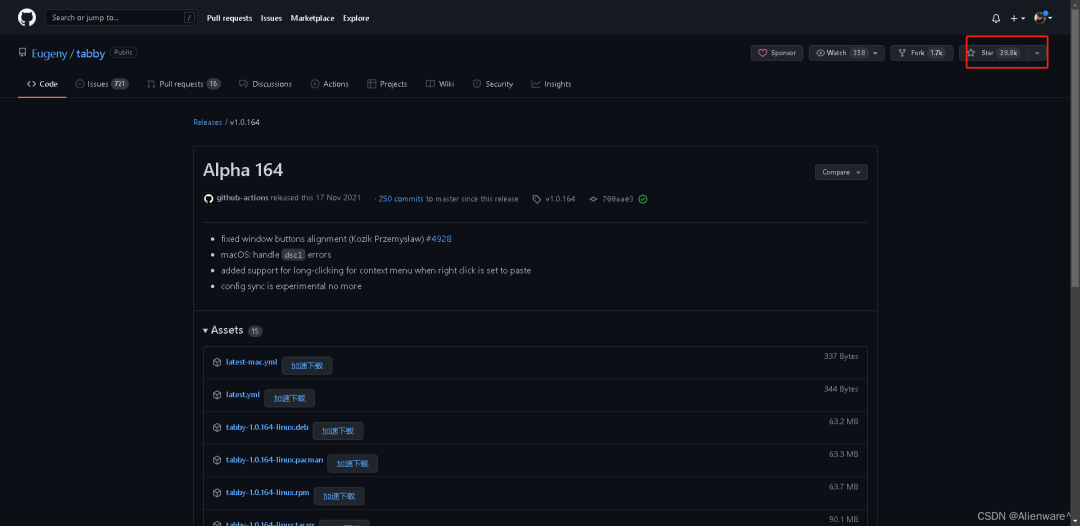
Task: Open the notifications bell
Action: point(996,18)
